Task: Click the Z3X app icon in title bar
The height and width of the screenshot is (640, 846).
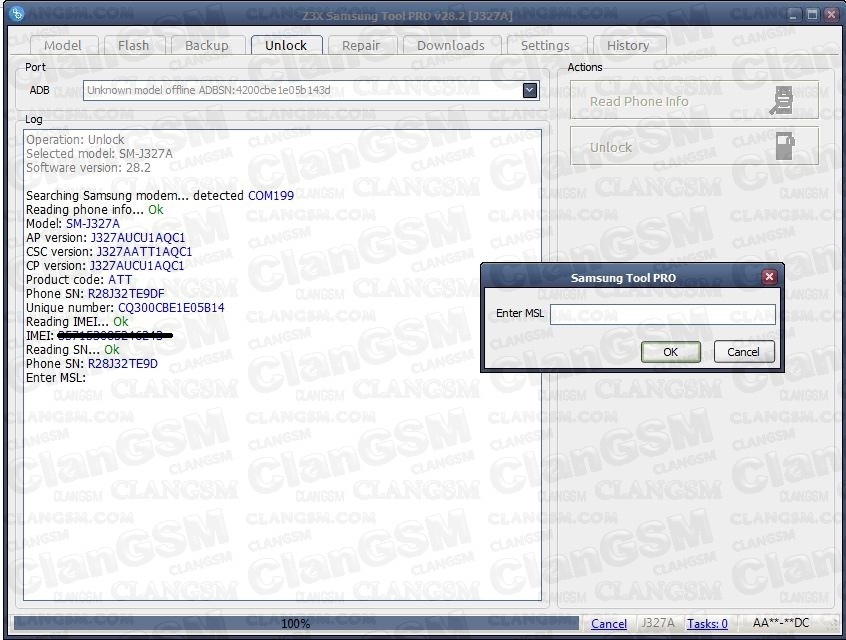Action: (x=17, y=13)
